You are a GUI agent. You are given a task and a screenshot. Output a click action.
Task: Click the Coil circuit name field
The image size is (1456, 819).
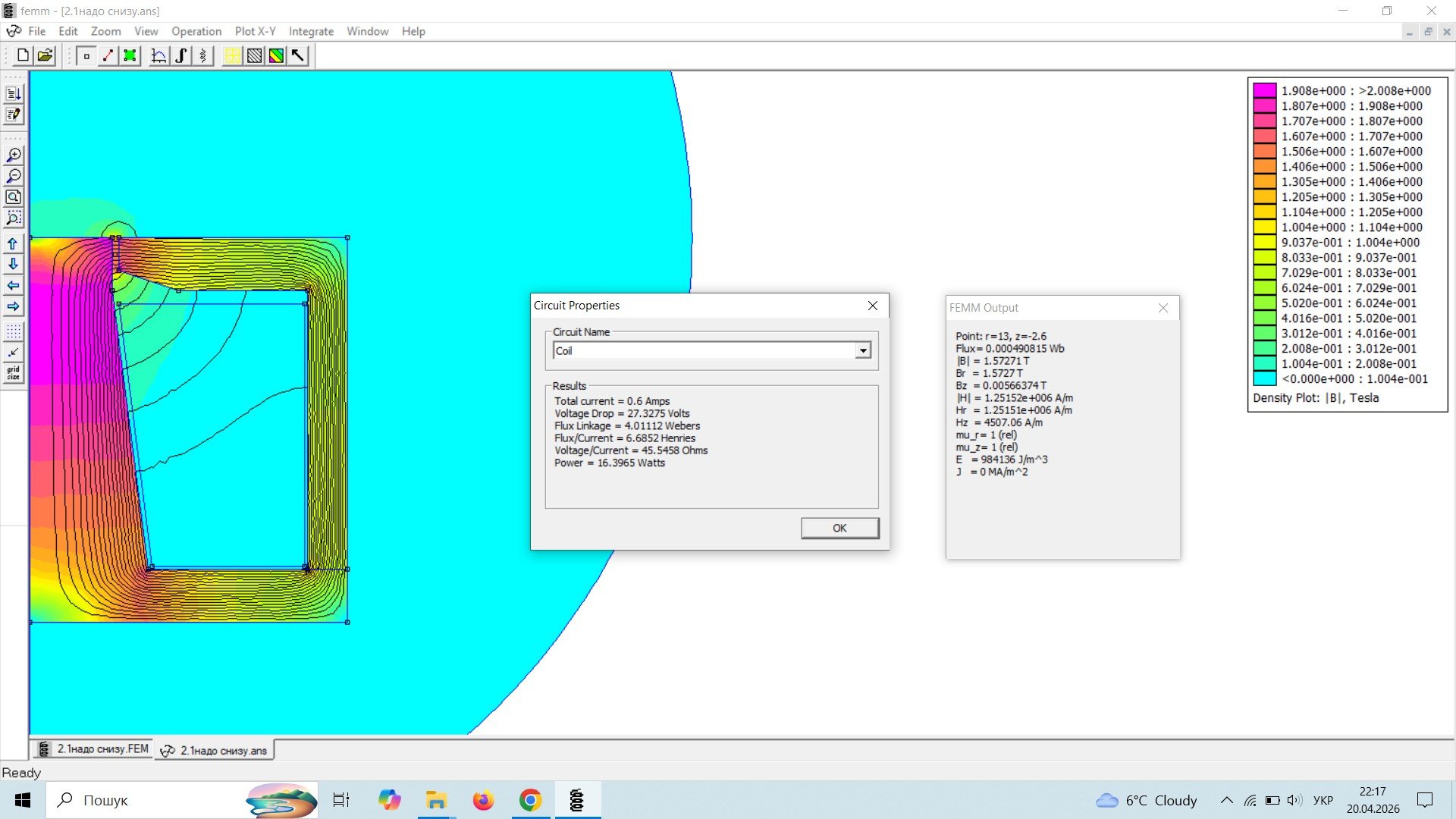coord(704,350)
